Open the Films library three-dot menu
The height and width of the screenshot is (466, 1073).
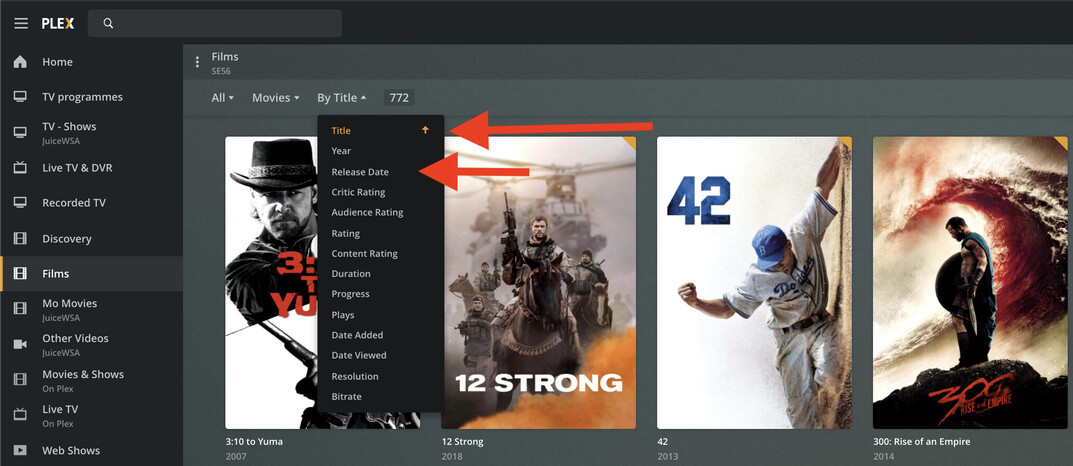pyautogui.click(x=197, y=62)
